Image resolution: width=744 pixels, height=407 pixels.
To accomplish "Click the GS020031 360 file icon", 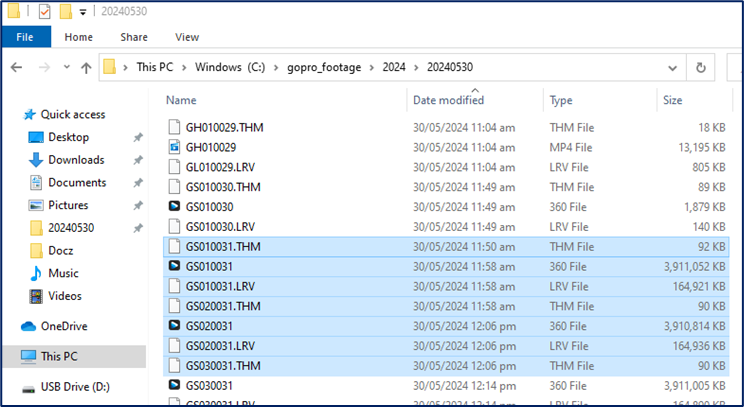I will [x=175, y=326].
